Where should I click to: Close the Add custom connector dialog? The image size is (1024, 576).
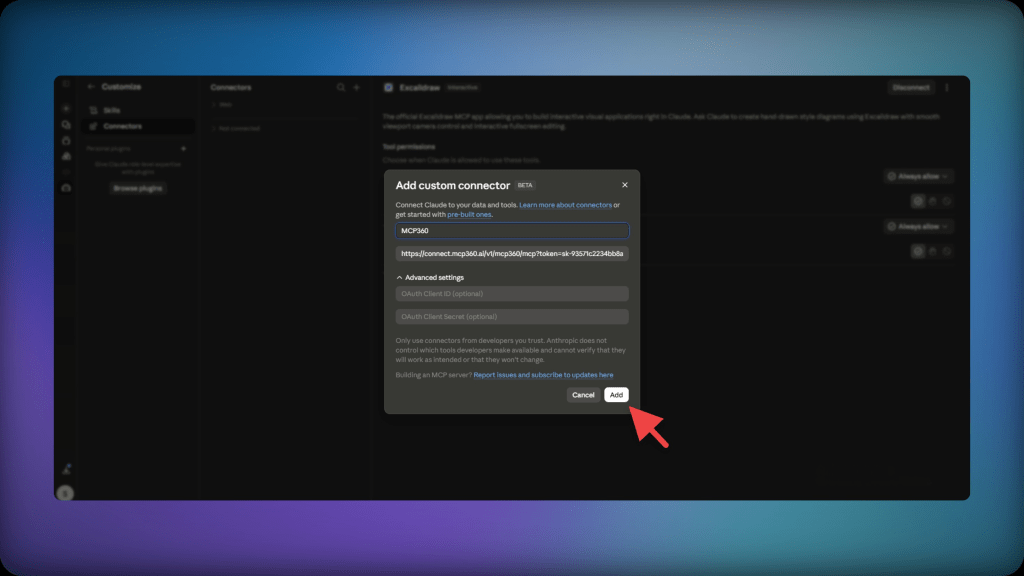coord(624,185)
